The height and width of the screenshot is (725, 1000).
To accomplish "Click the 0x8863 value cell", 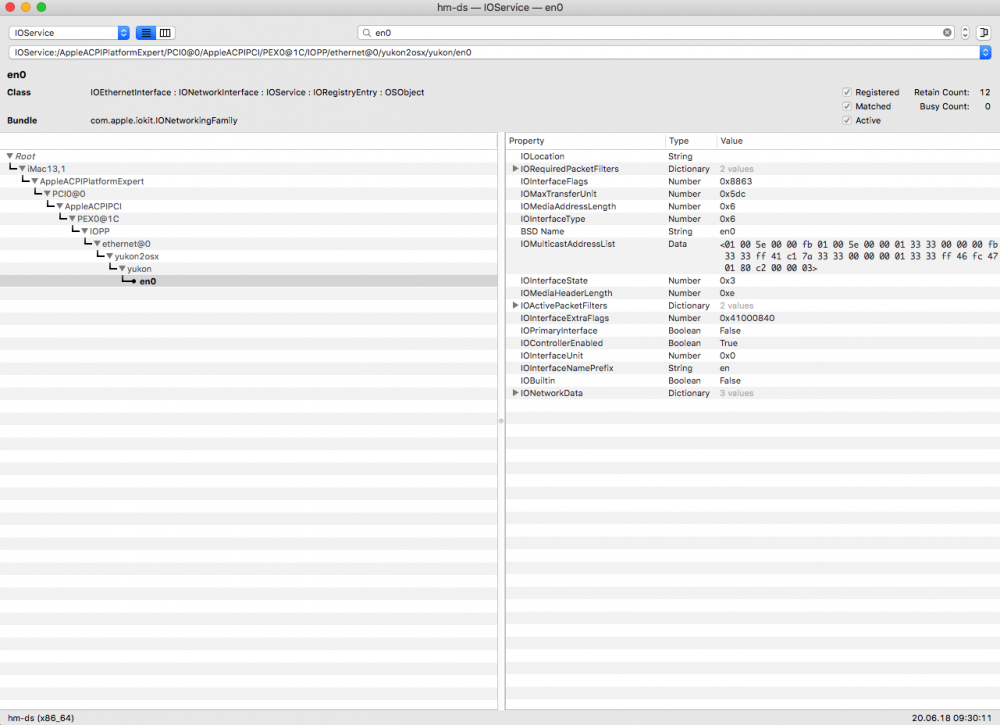I will [x=736, y=181].
